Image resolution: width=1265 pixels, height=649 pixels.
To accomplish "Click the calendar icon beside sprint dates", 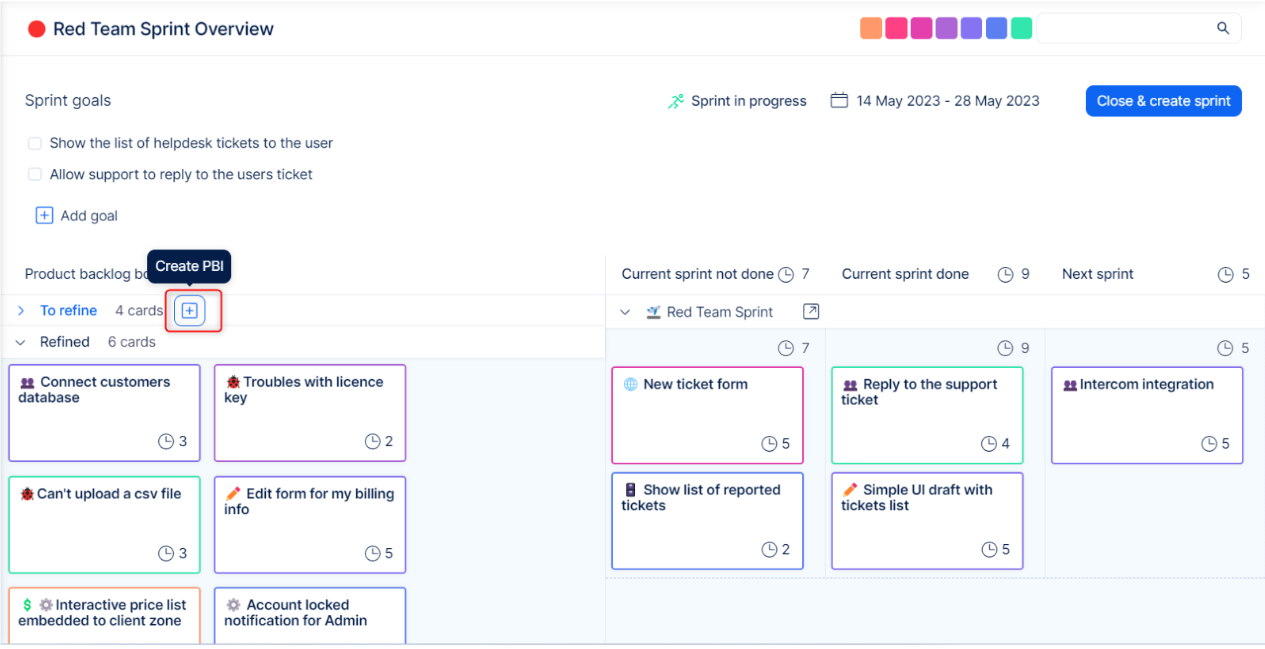I will [x=840, y=101].
